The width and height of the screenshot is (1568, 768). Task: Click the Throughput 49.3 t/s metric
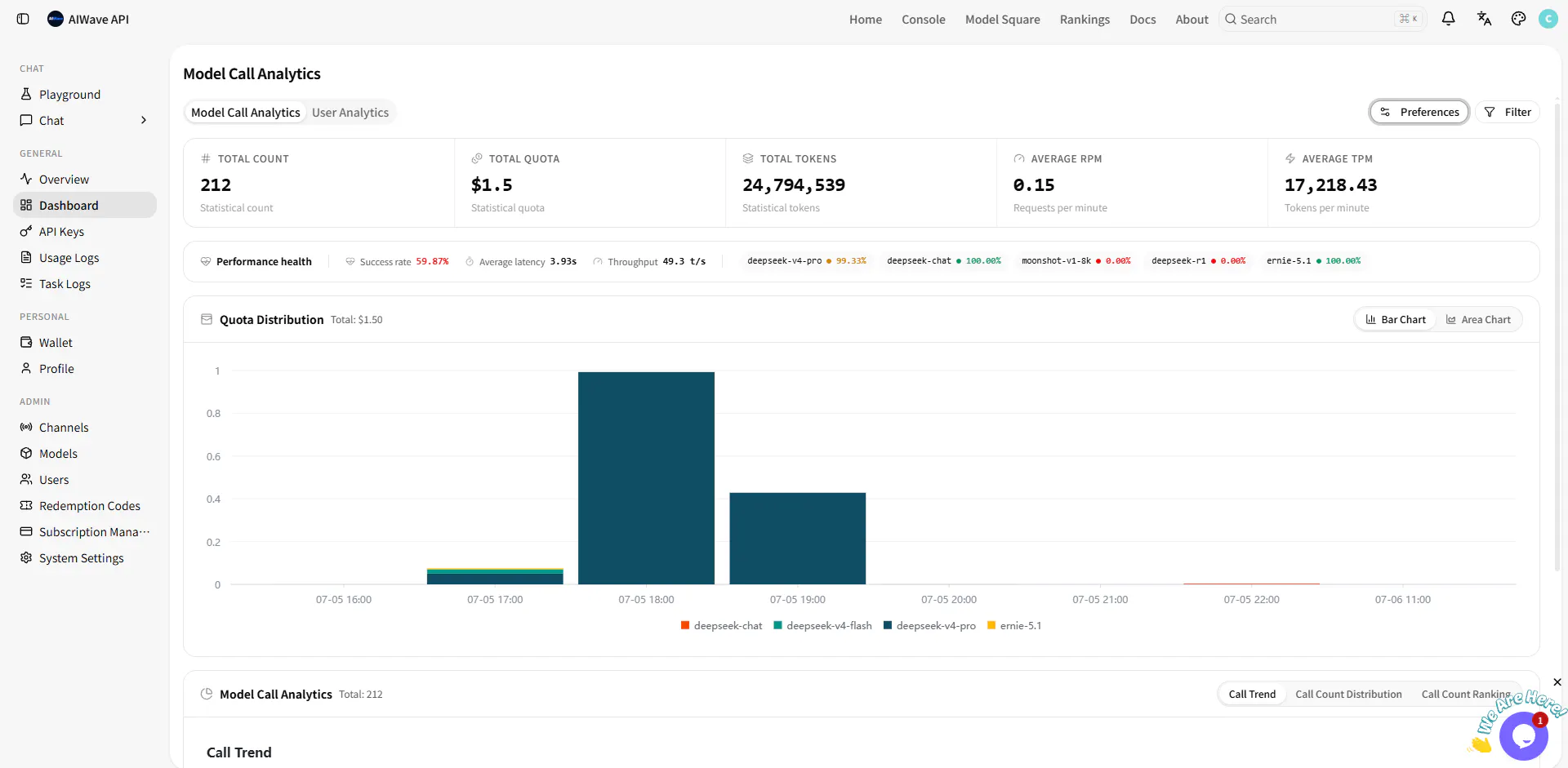(x=649, y=262)
